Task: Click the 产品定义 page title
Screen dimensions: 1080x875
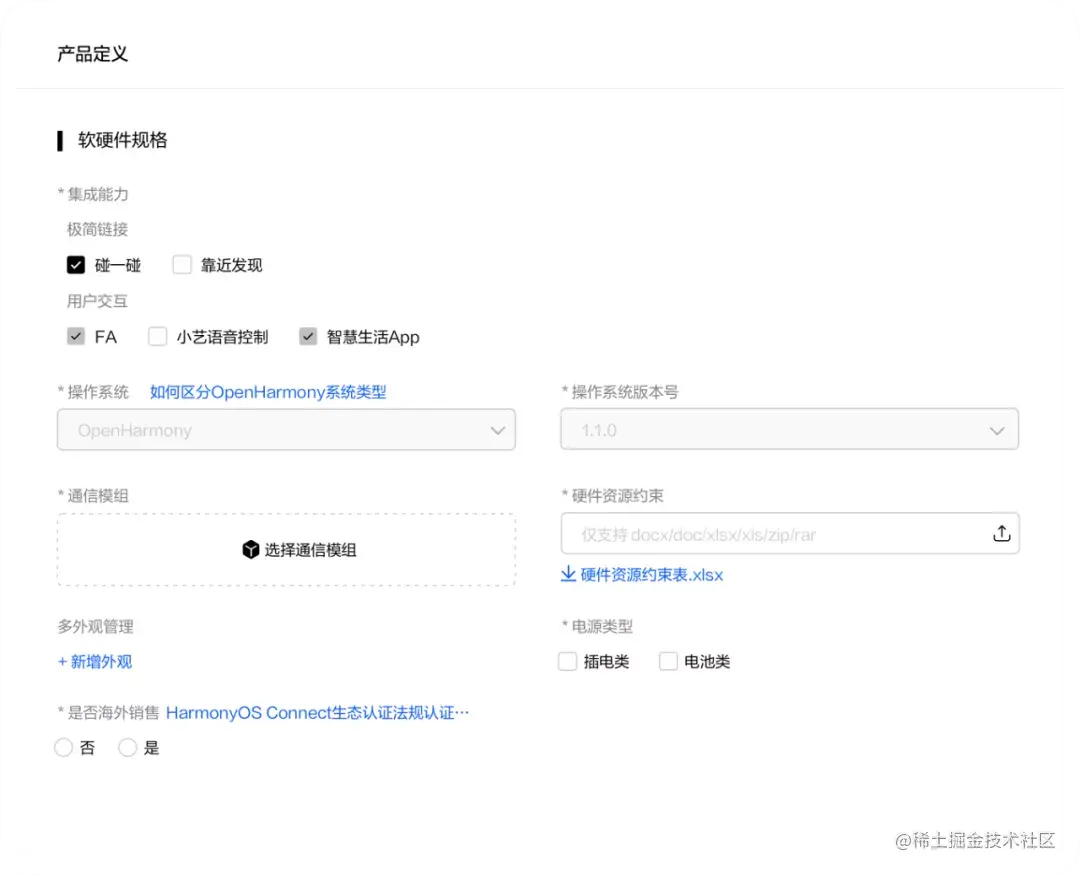Action: pos(92,54)
